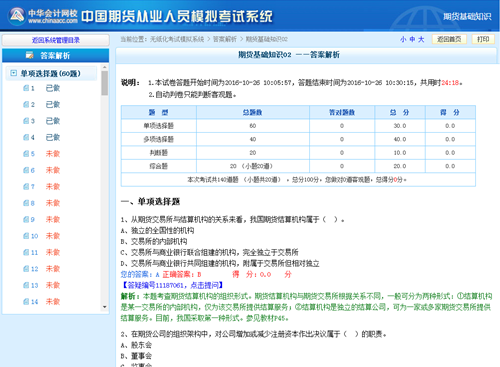Screen dimensions: 500x367
Task: Click the 总题数 column header
Action: pyautogui.click(x=253, y=112)
